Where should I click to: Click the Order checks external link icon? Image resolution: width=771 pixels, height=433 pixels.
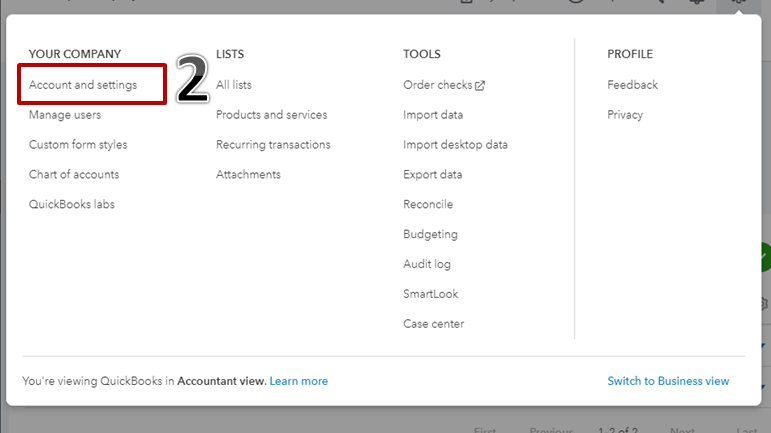point(480,86)
